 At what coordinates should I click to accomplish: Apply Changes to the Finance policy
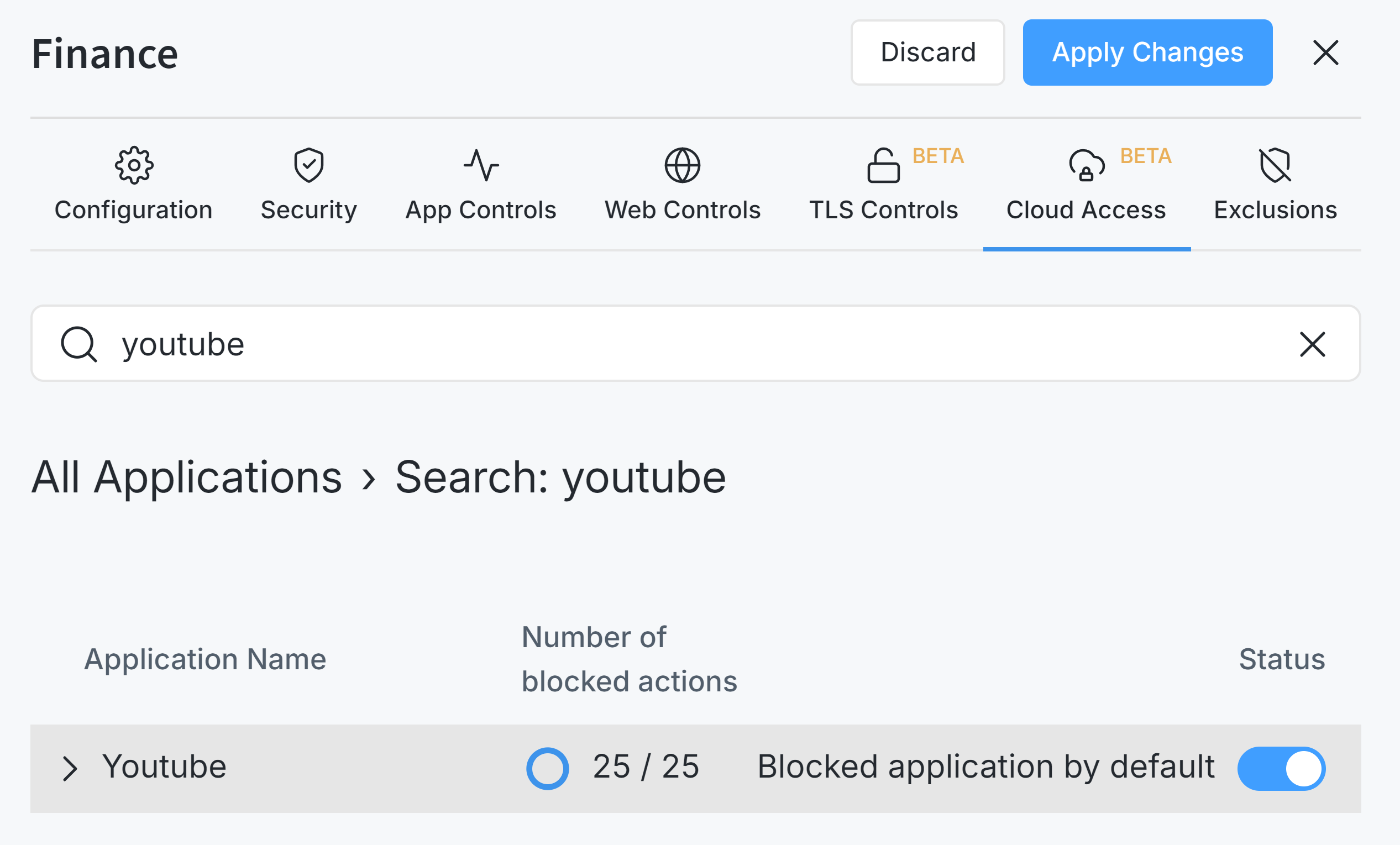pyautogui.click(x=1148, y=53)
